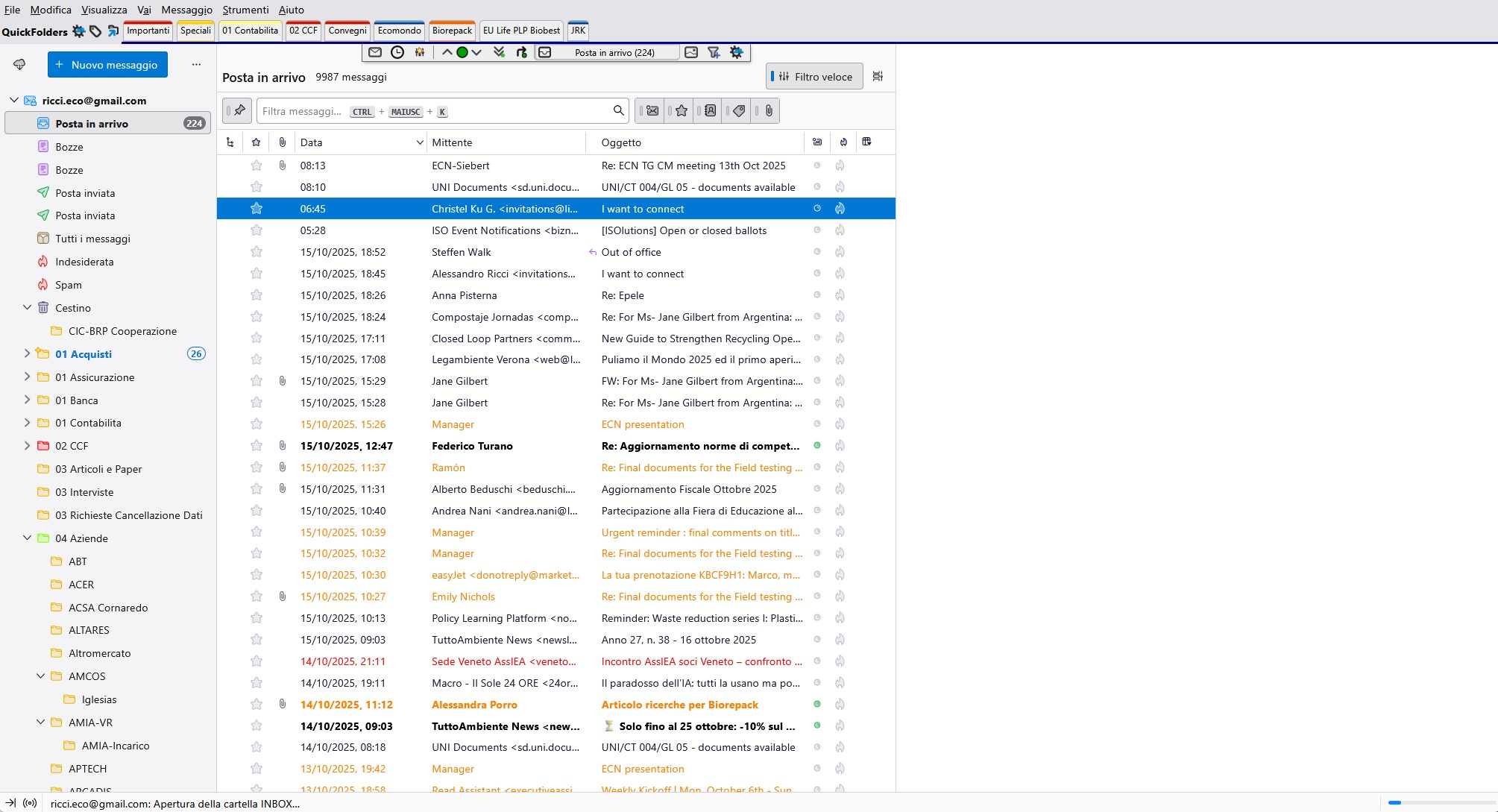The width and height of the screenshot is (1498, 812).
Task: Filter messages with attachments
Action: pyautogui.click(x=769, y=111)
